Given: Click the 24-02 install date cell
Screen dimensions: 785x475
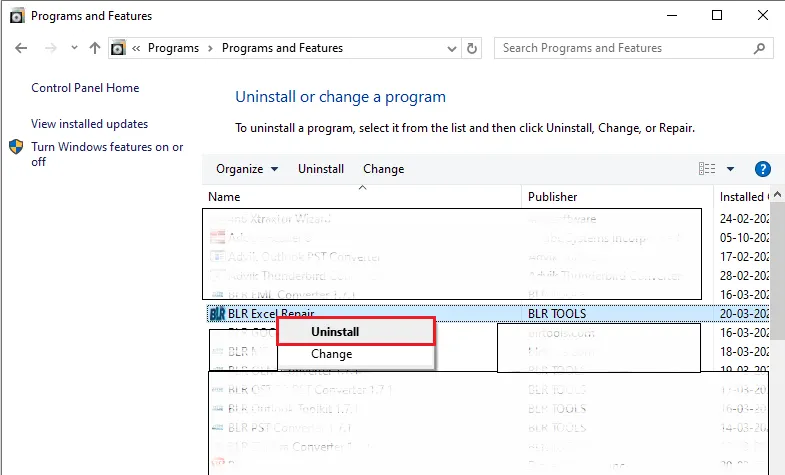Looking at the screenshot, I should tap(744, 219).
